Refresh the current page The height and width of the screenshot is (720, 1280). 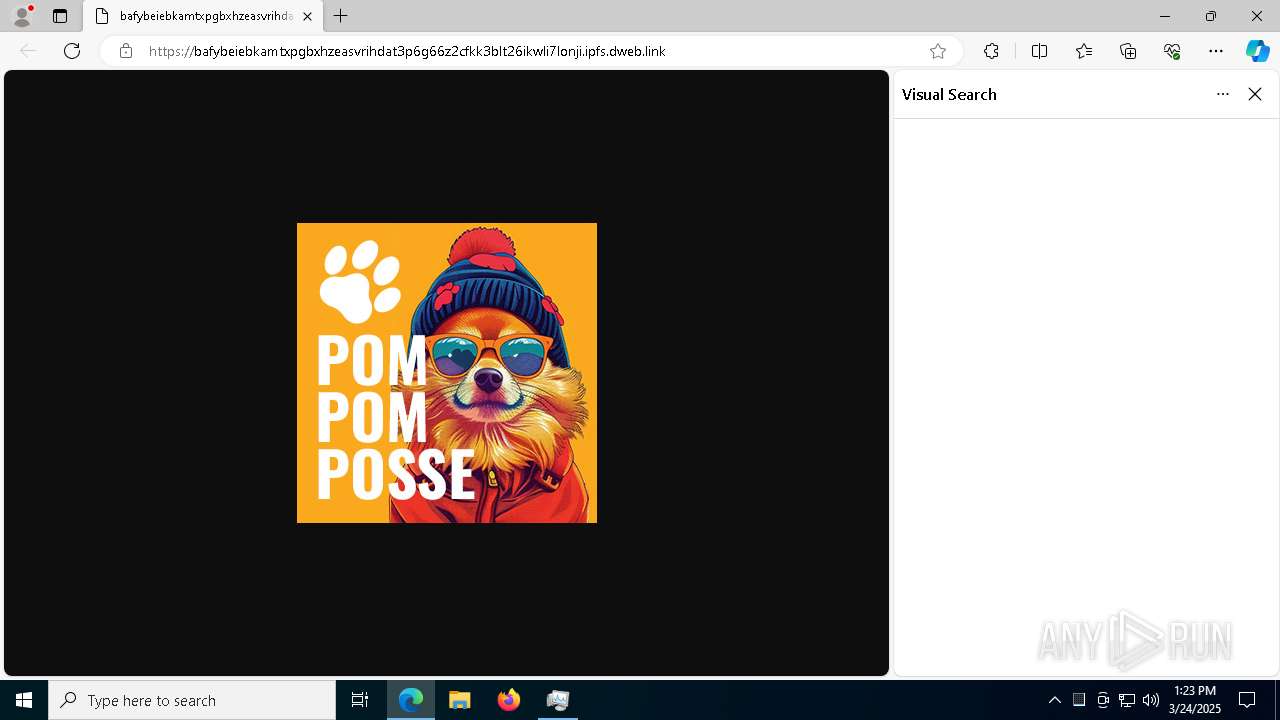tap(72, 51)
